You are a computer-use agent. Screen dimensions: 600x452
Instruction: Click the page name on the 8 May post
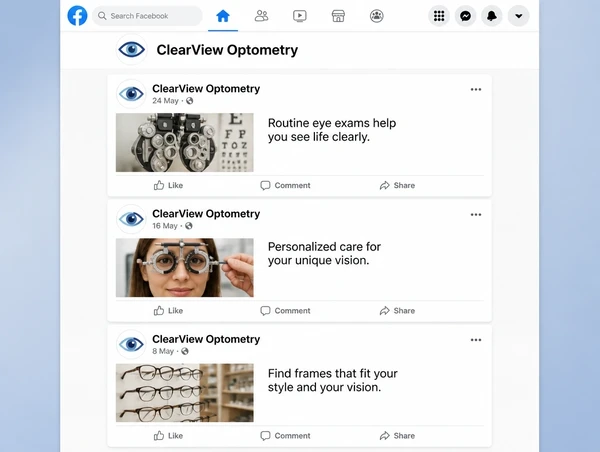(x=206, y=339)
